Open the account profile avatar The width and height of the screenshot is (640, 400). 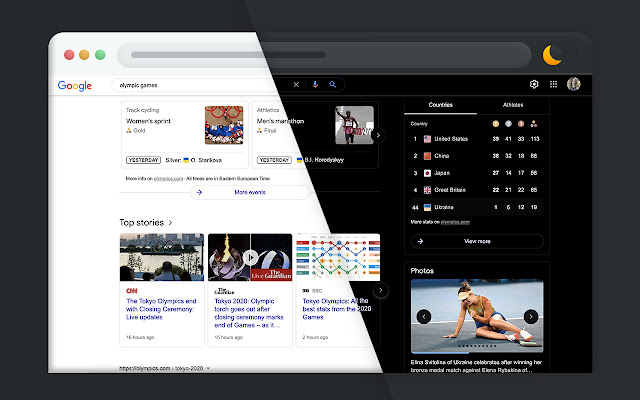coord(573,84)
